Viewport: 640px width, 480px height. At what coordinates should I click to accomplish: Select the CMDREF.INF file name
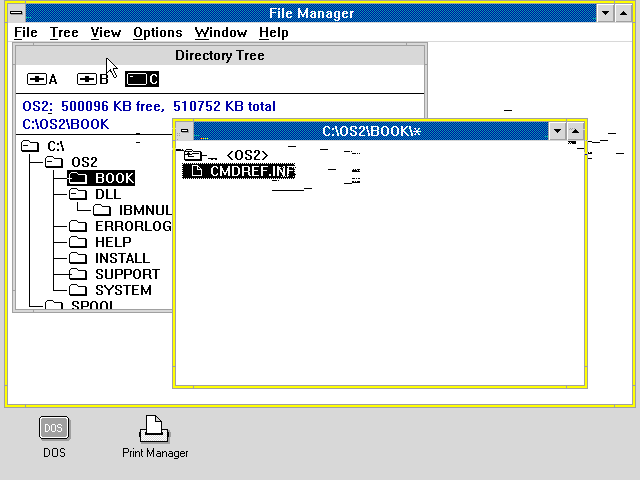252,171
